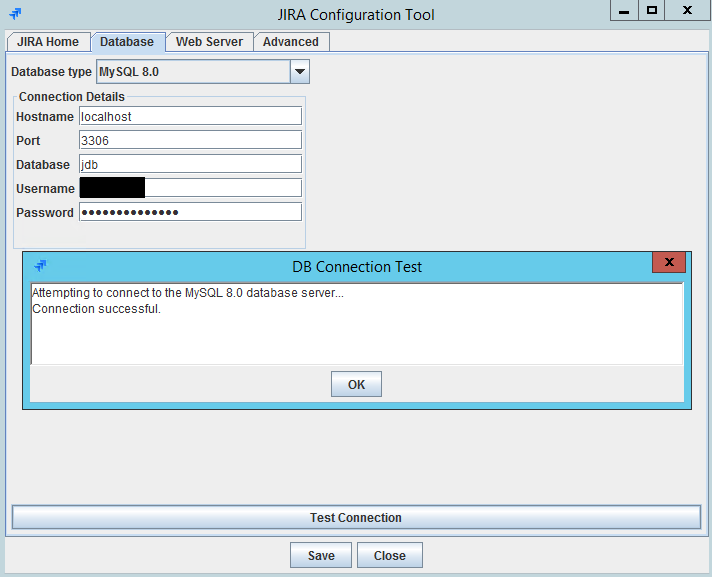This screenshot has height=577, width=712.
Task: Click the 'JIRA Configuration Tool' window title
Action: [x=356, y=15]
